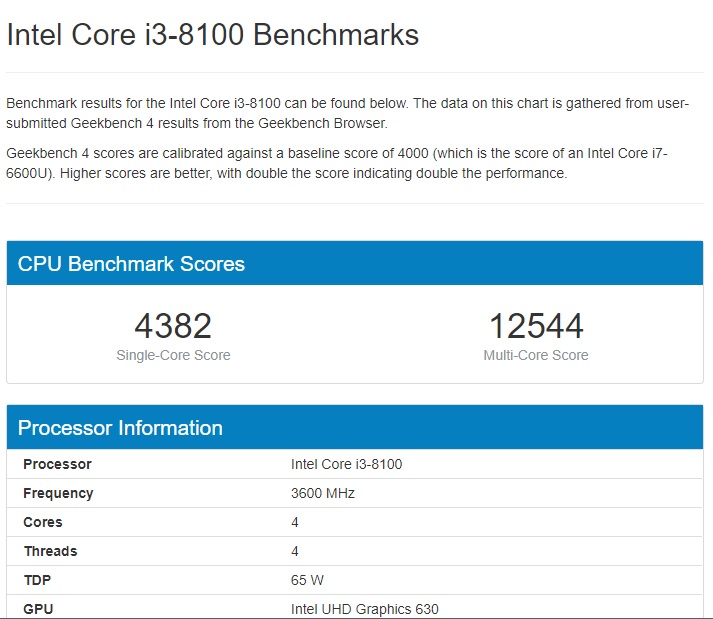Click the Intel Core i3-8100 Benchmarks heading
The image size is (713, 619).
click(x=213, y=35)
